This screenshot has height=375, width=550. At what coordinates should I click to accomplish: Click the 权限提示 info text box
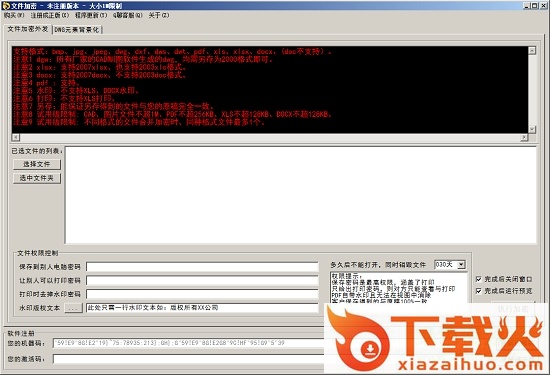click(x=399, y=288)
